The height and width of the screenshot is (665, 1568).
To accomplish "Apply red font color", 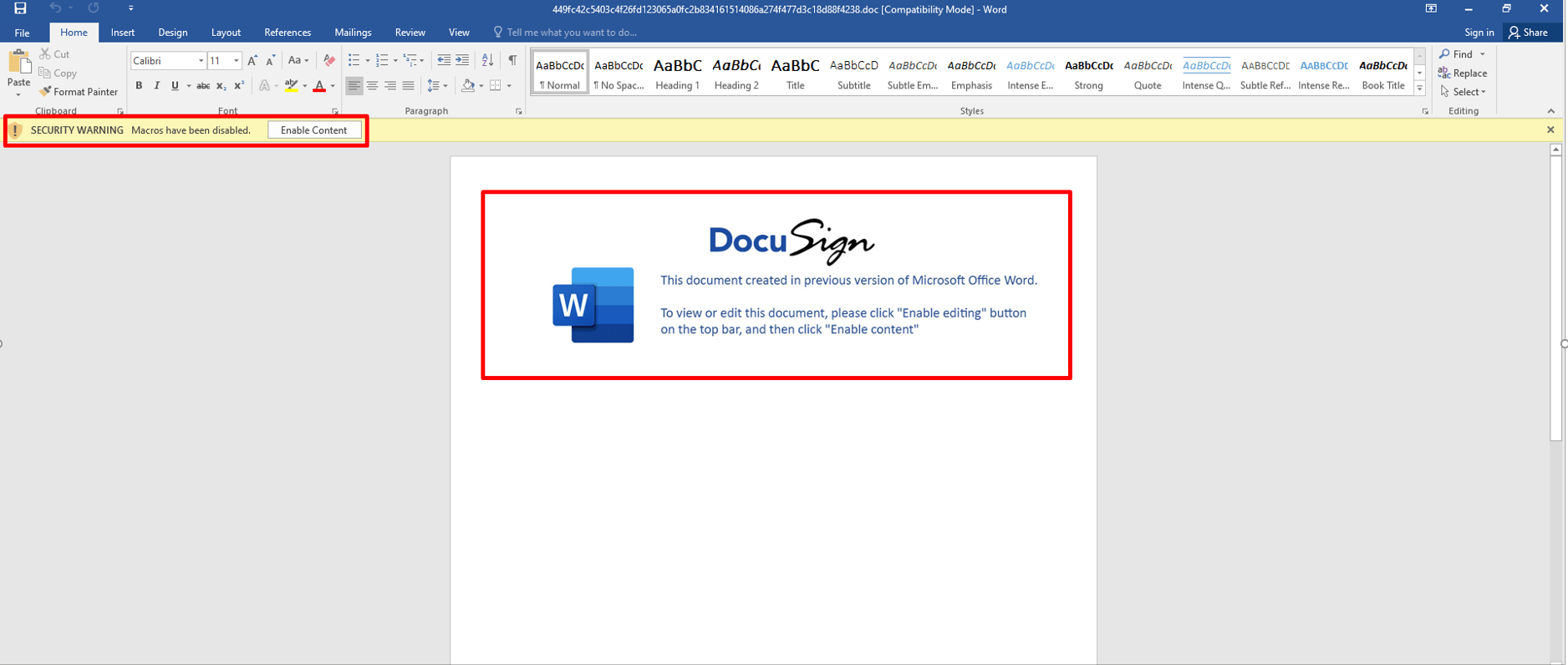I will (318, 85).
